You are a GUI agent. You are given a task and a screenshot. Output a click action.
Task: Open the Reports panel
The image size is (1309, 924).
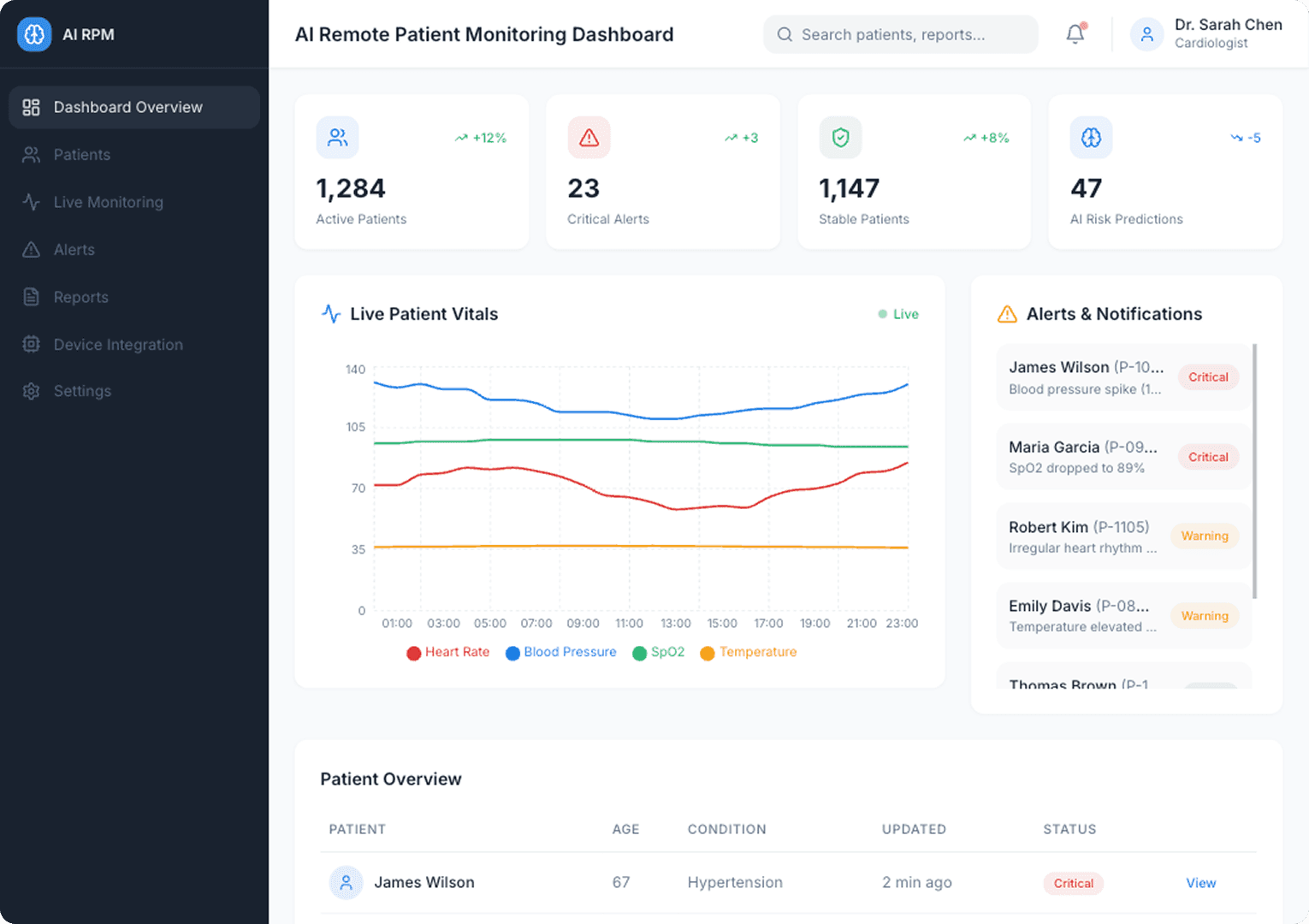80,297
